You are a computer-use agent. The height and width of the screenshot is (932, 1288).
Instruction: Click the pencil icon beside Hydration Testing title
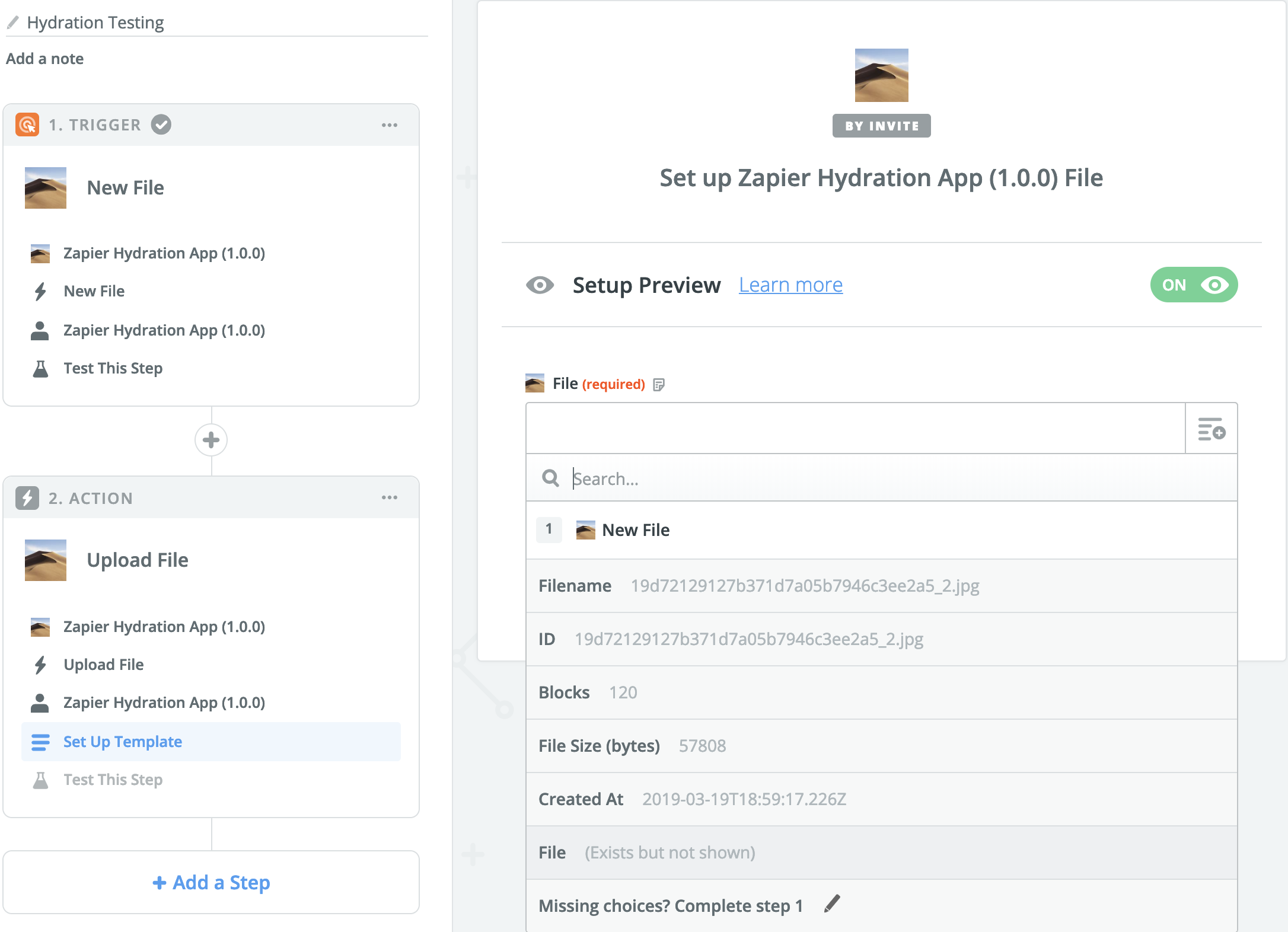13,23
